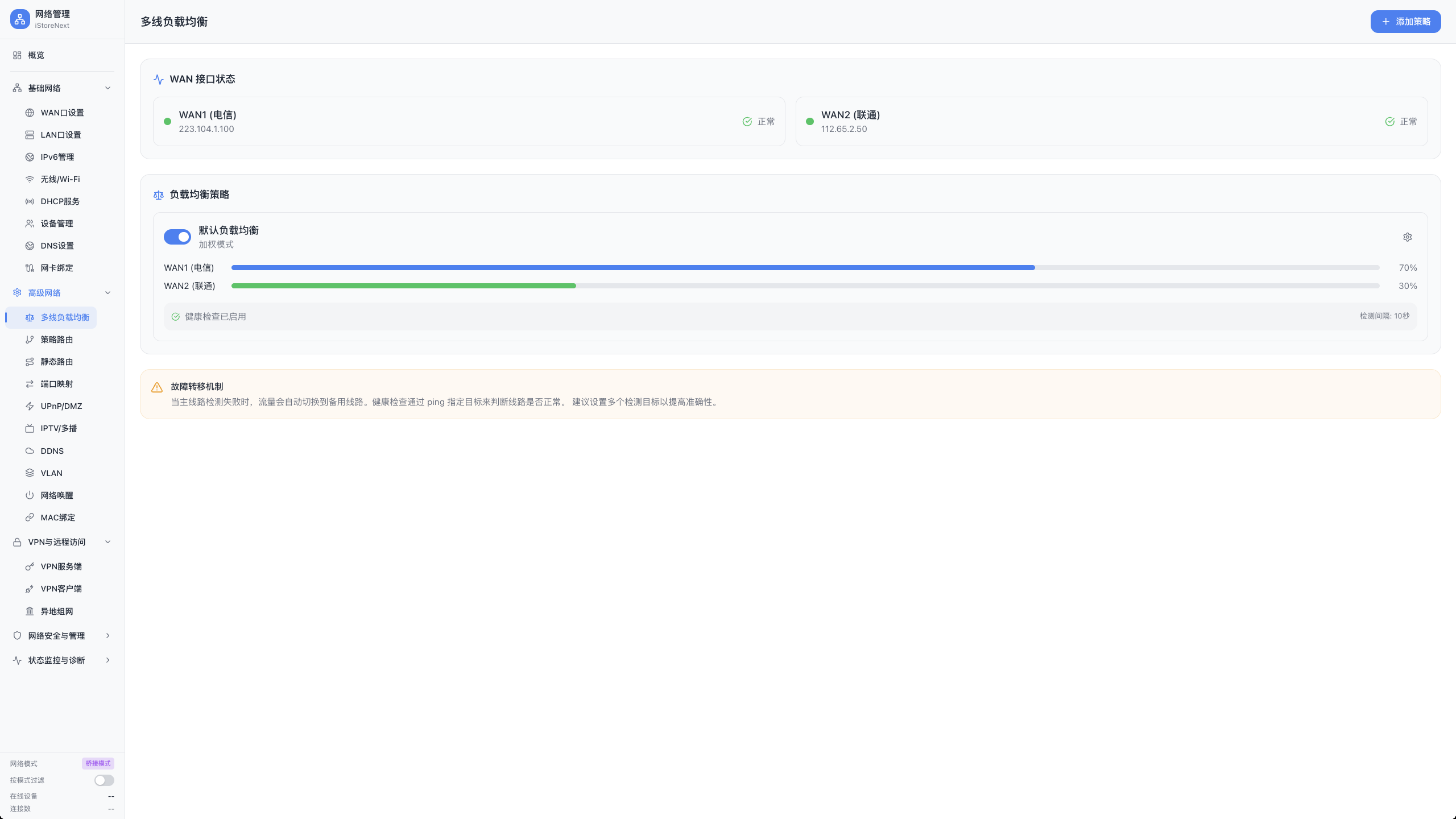Collapse the advanced network section
The image size is (1456, 819).
[x=107, y=293]
